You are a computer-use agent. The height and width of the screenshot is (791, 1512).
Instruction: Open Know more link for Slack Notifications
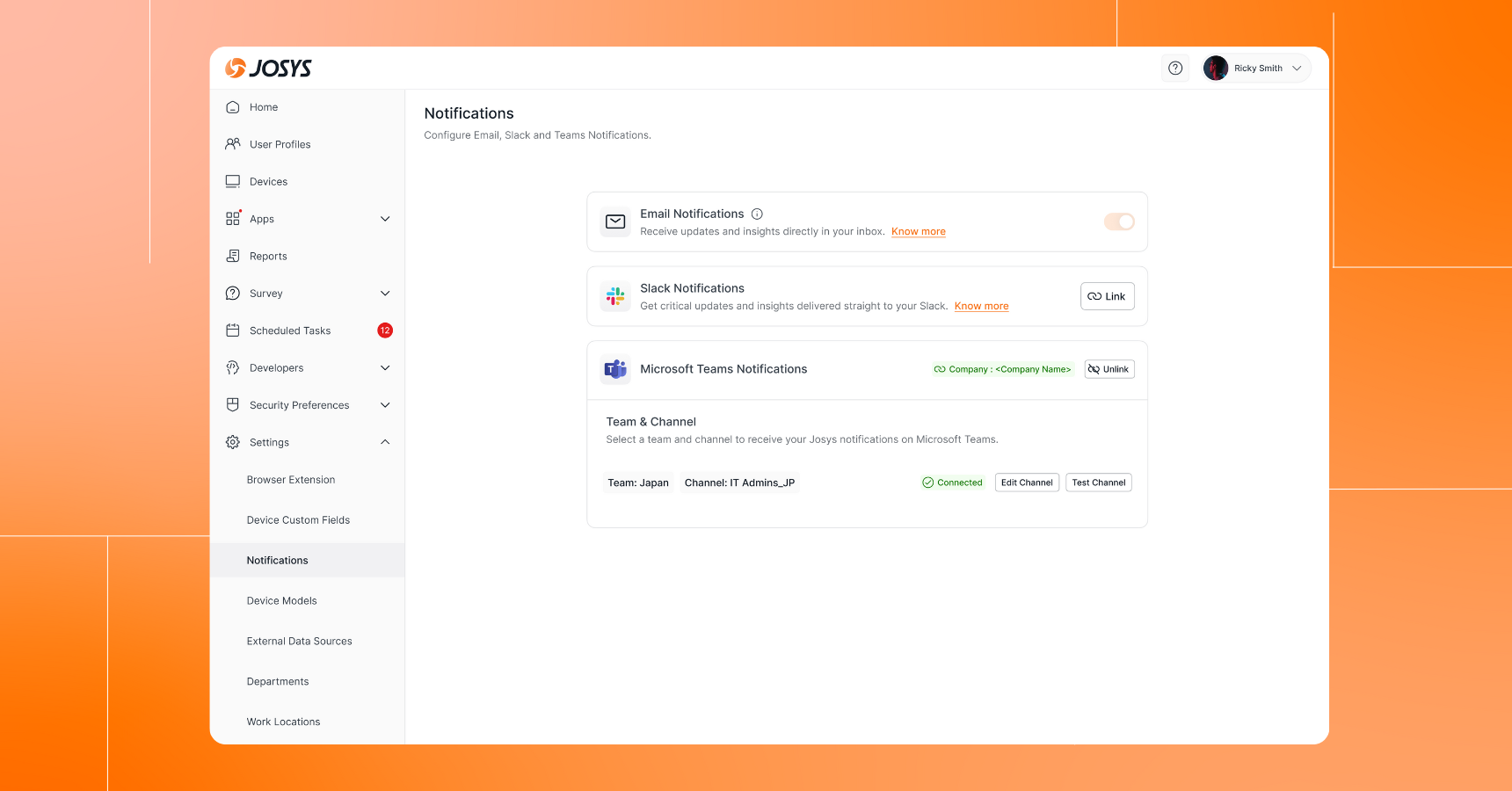click(982, 307)
